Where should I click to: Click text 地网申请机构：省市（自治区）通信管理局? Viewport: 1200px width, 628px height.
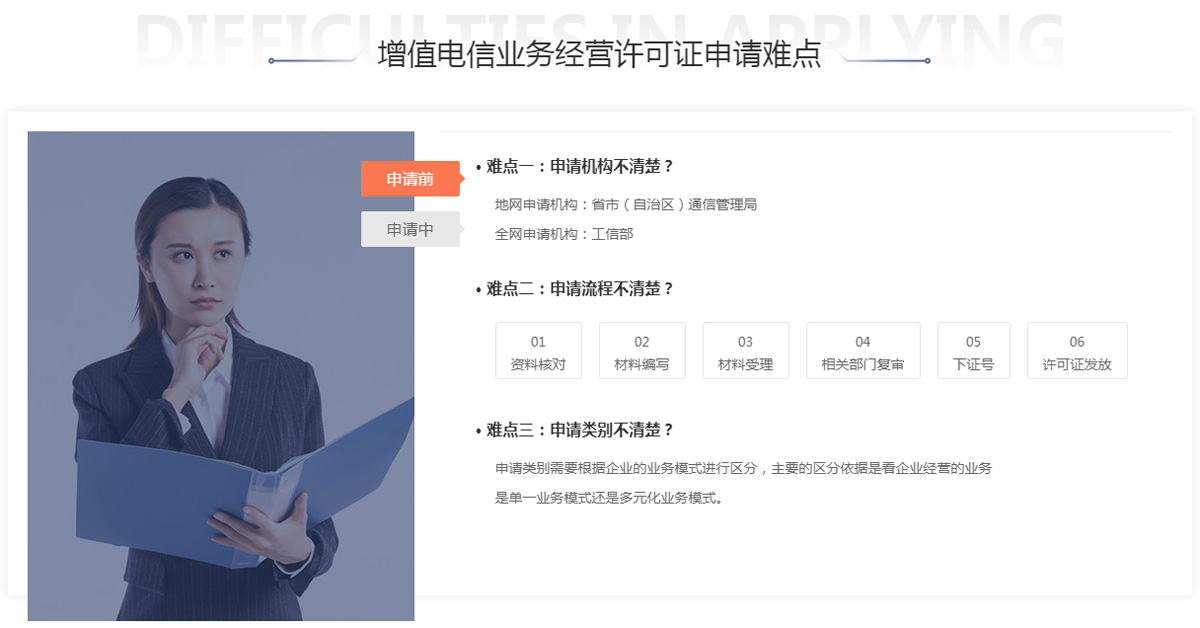[626, 204]
